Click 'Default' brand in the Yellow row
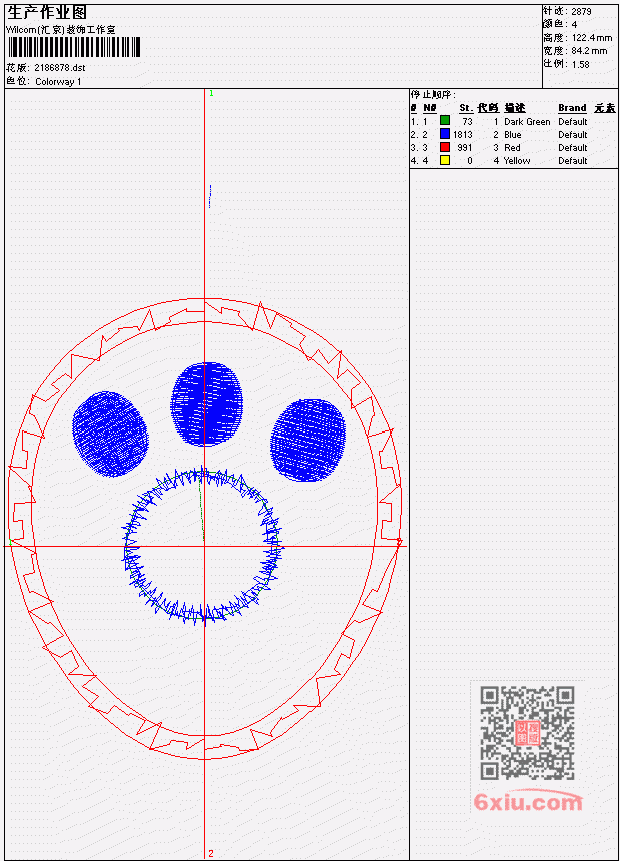 573,161
